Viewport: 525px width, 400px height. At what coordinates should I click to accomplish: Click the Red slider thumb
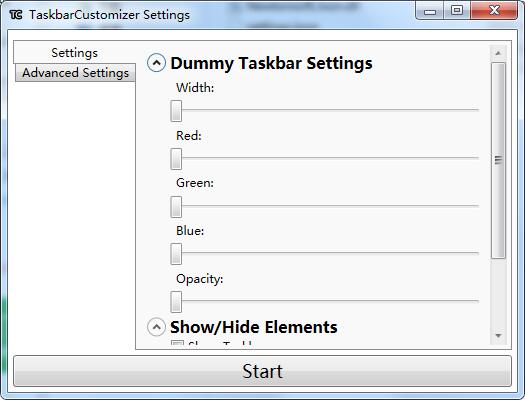tap(176, 159)
